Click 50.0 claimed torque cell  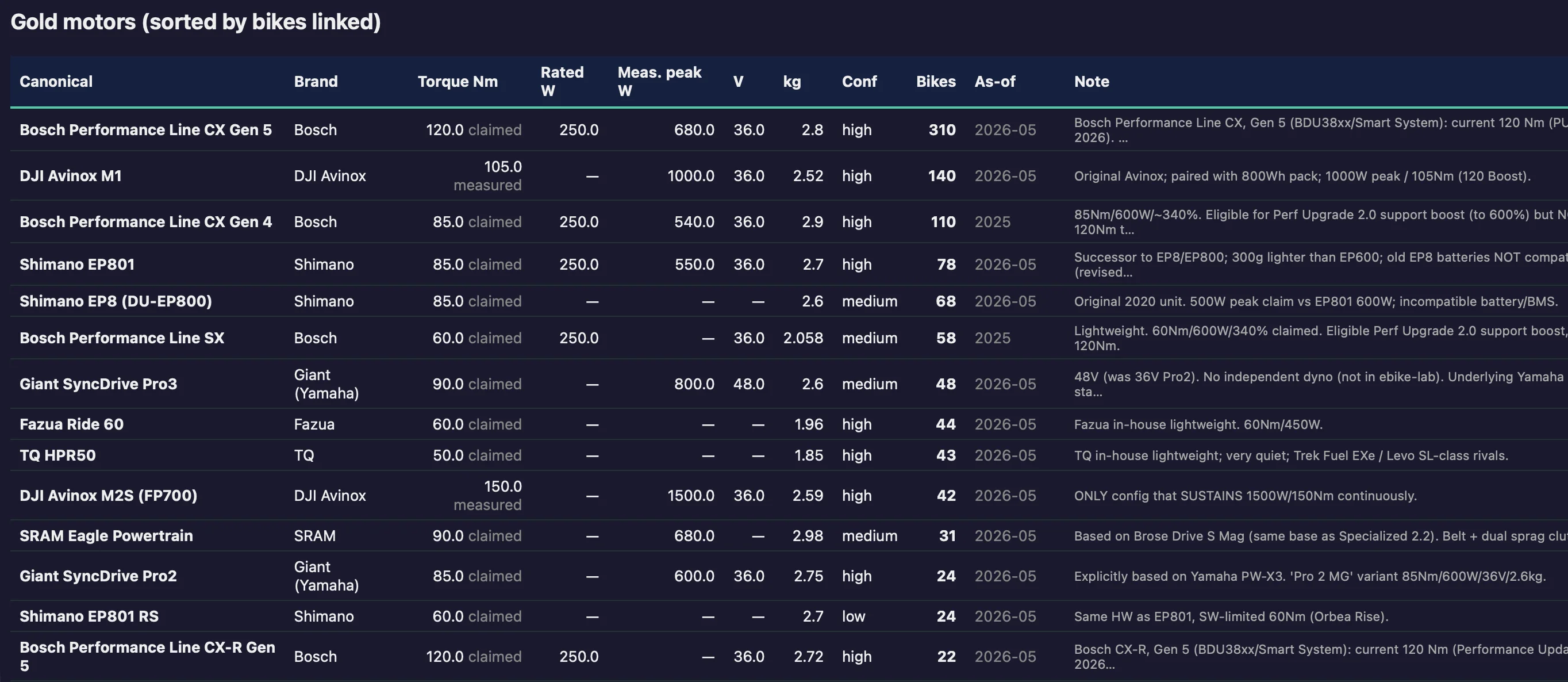(x=477, y=455)
